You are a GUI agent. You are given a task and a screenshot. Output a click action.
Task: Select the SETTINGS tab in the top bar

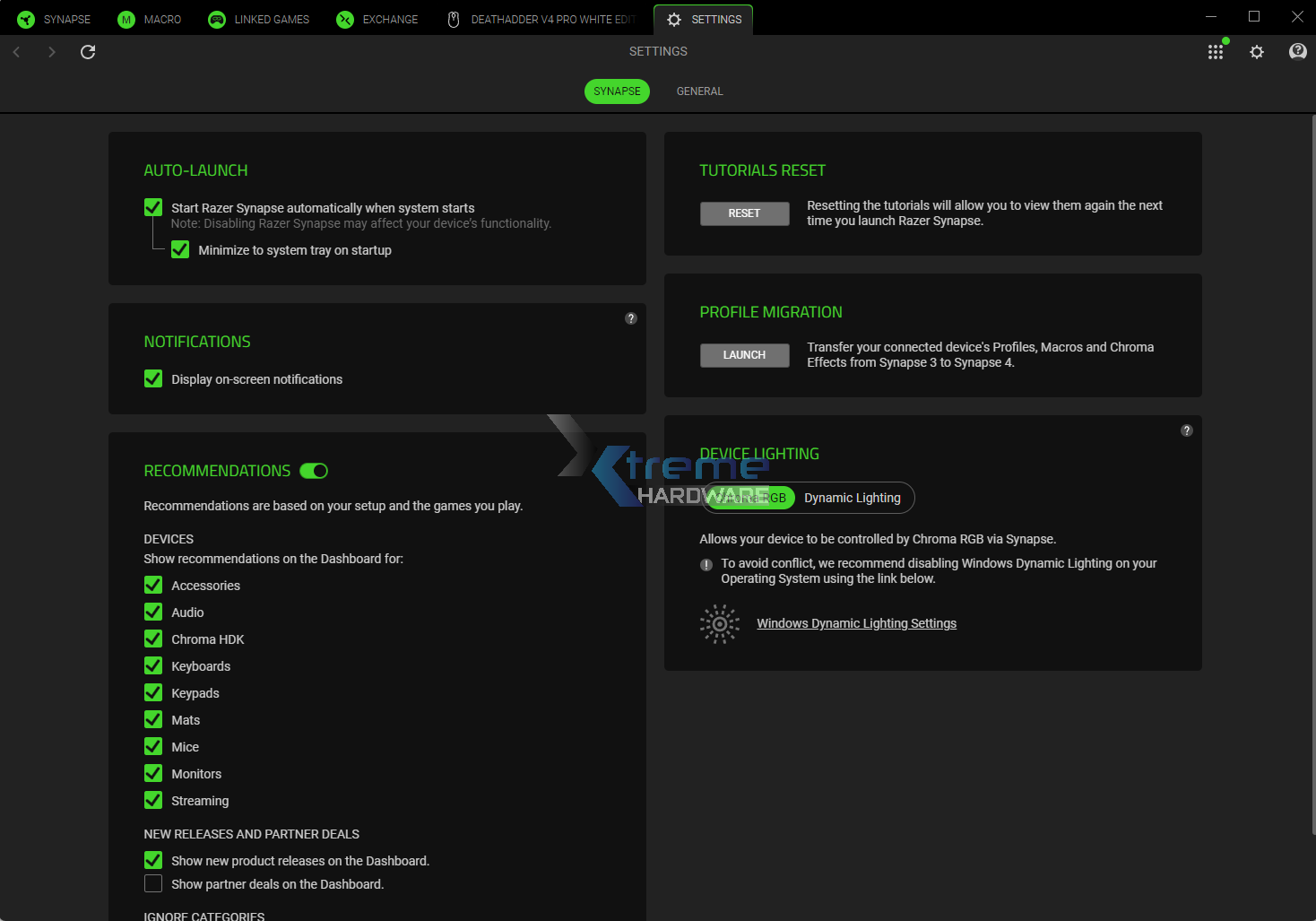(703, 19)
